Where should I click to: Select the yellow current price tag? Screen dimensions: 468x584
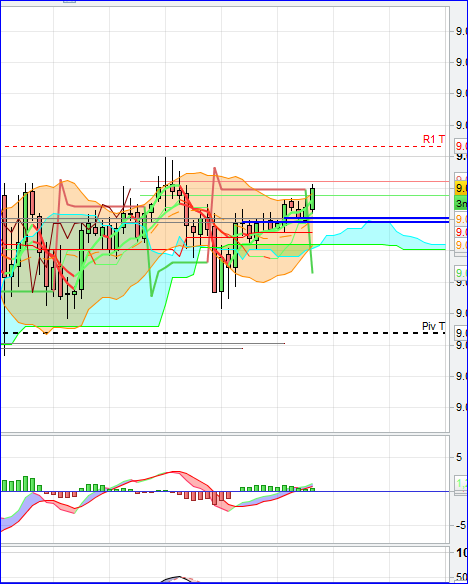(x=461, y=188)
